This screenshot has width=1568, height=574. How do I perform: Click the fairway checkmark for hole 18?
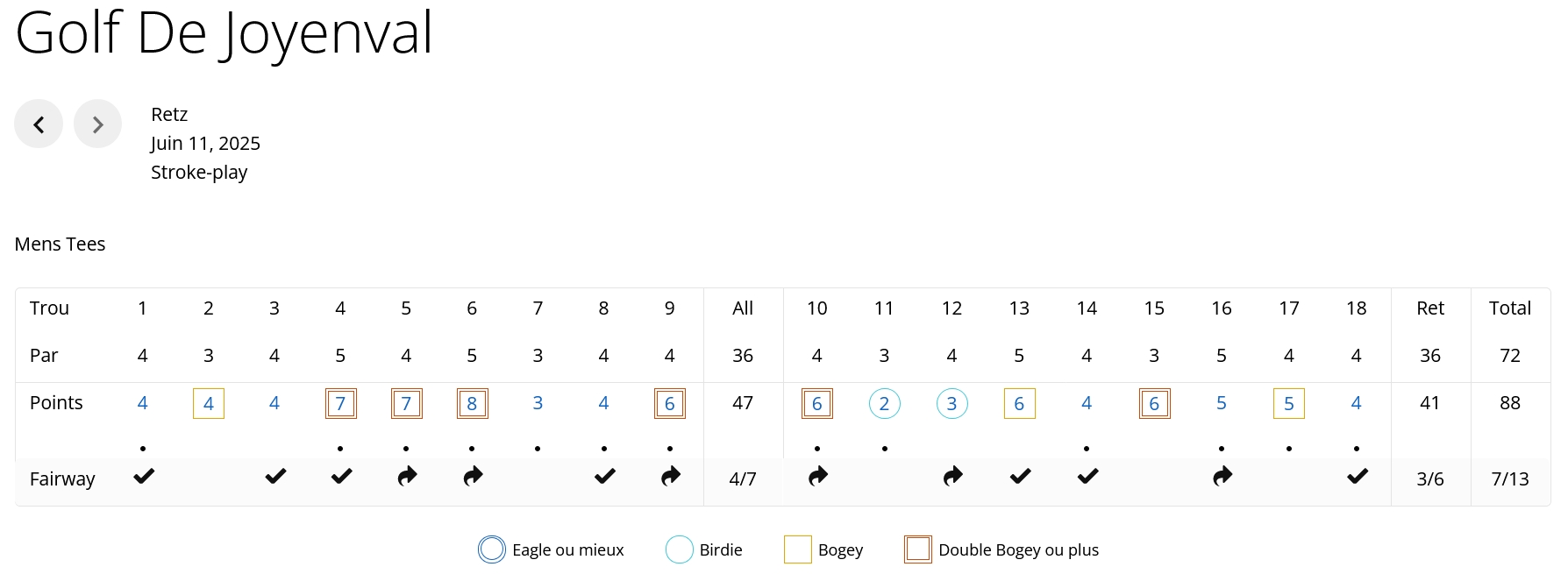click(1357, 477)
